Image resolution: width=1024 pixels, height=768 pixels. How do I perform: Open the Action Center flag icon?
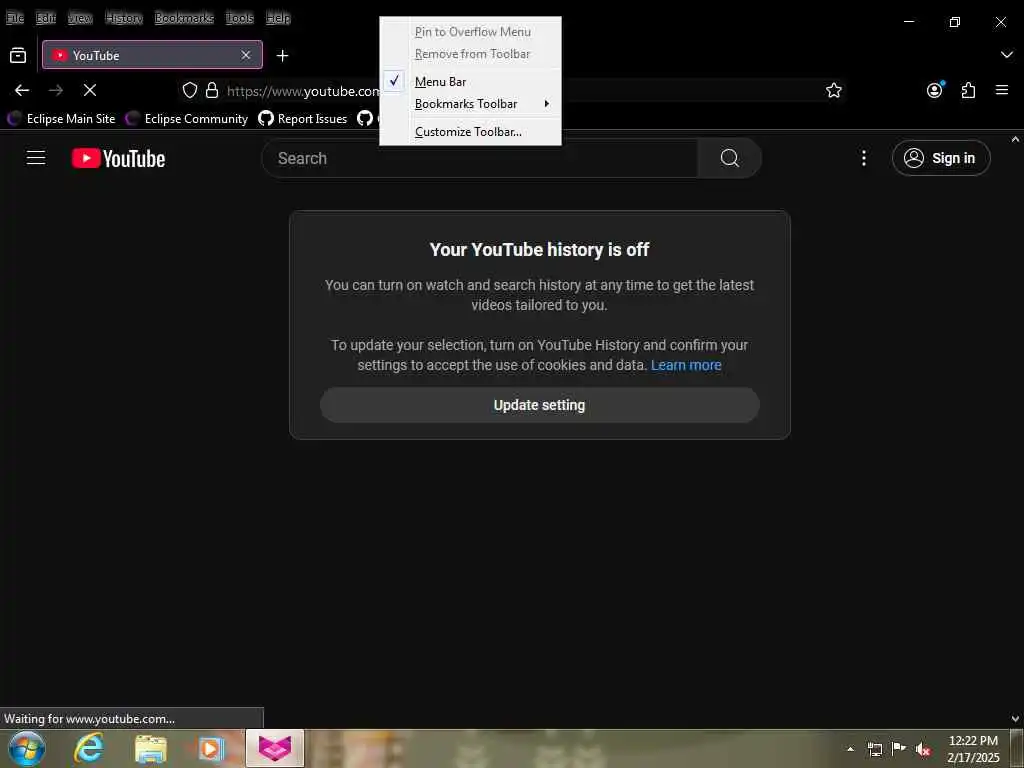(x=899, y=748)
